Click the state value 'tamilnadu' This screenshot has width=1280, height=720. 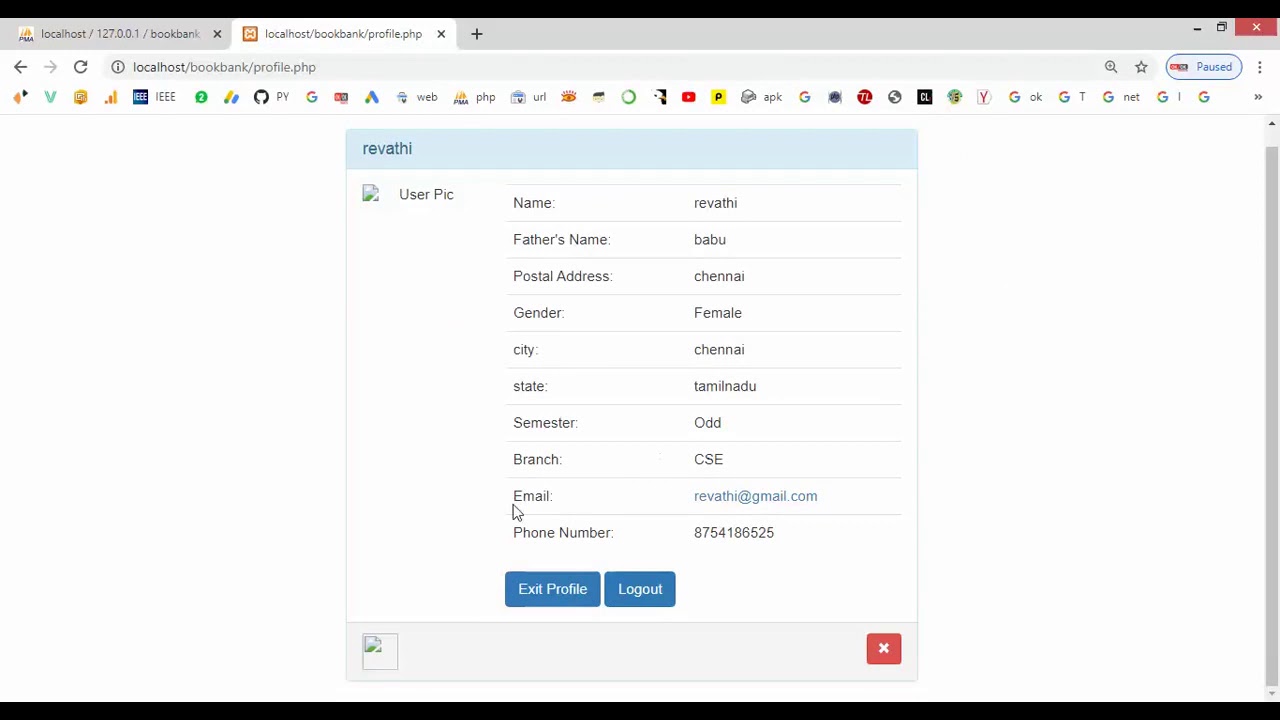click(x=725, y=386)
